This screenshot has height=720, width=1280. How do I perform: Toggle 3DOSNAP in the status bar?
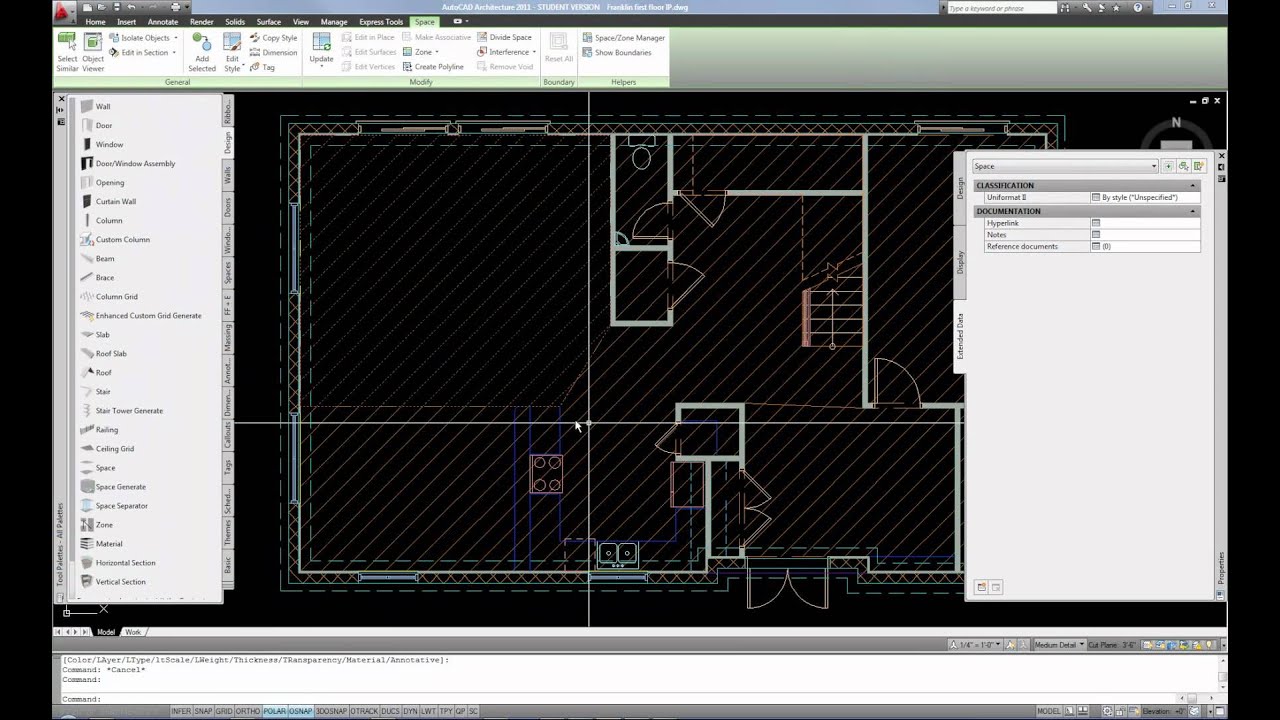coord(331,711)
